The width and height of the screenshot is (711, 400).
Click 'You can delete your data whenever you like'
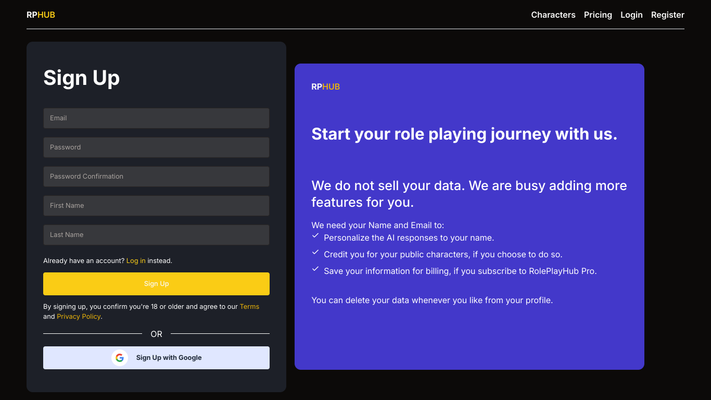click(432, 300)
